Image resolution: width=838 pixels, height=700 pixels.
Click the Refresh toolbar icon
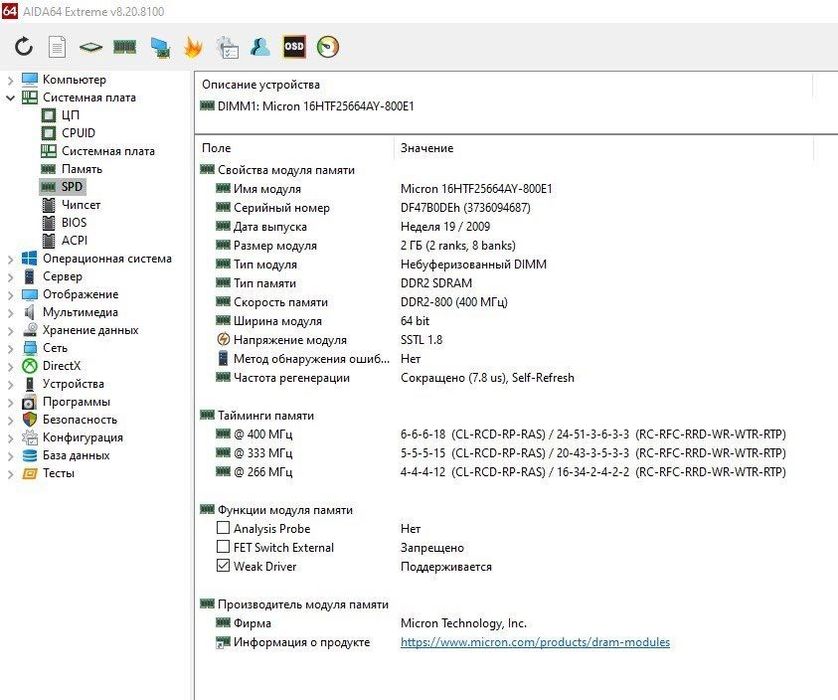[24, 47]
